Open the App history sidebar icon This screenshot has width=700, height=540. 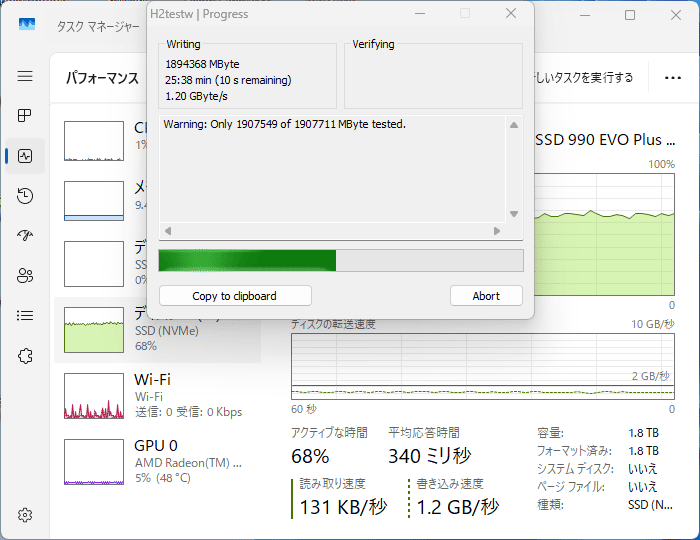[25, 196]
